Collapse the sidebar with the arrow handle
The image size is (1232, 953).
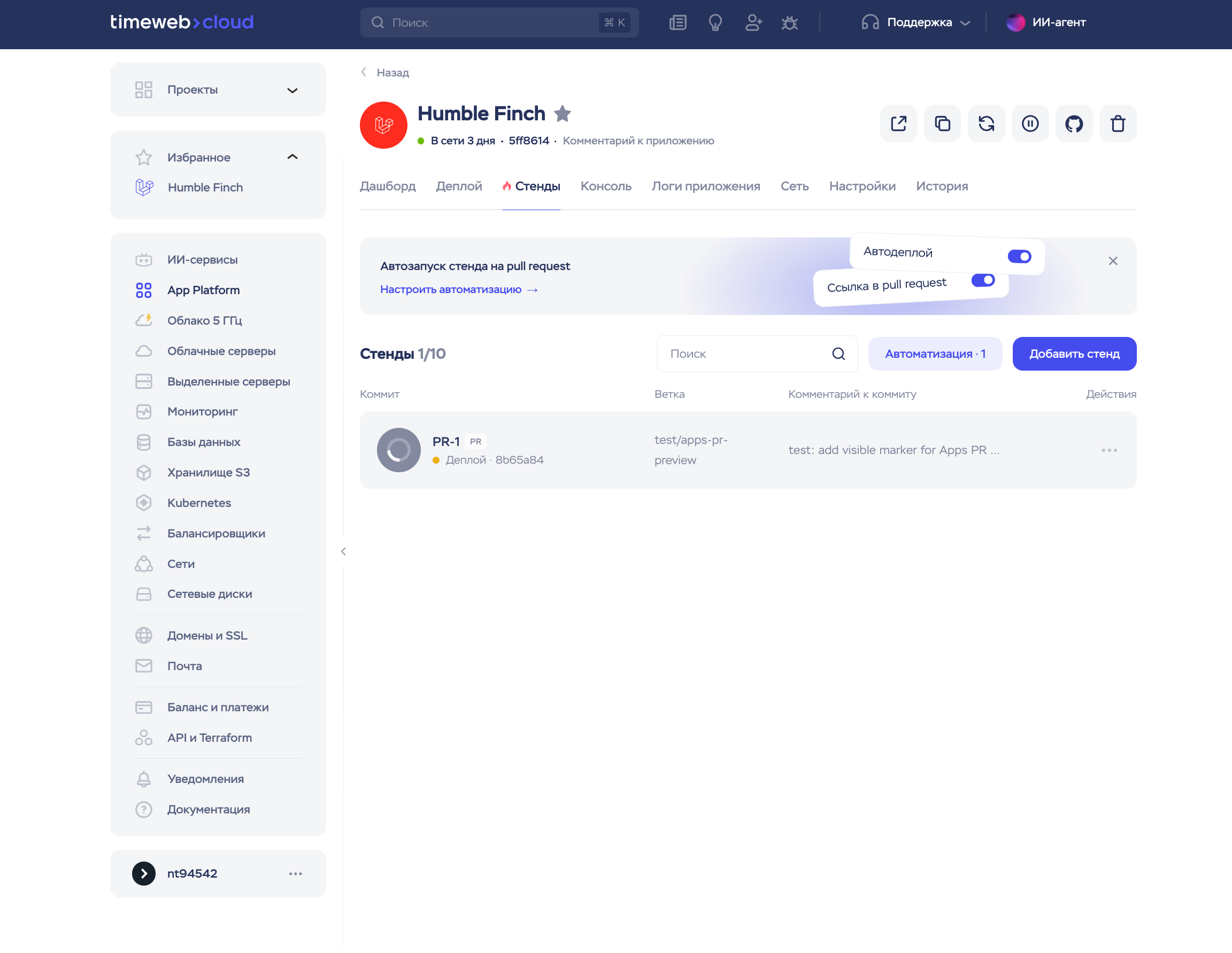pyautogui.click(x=343, y=551)
